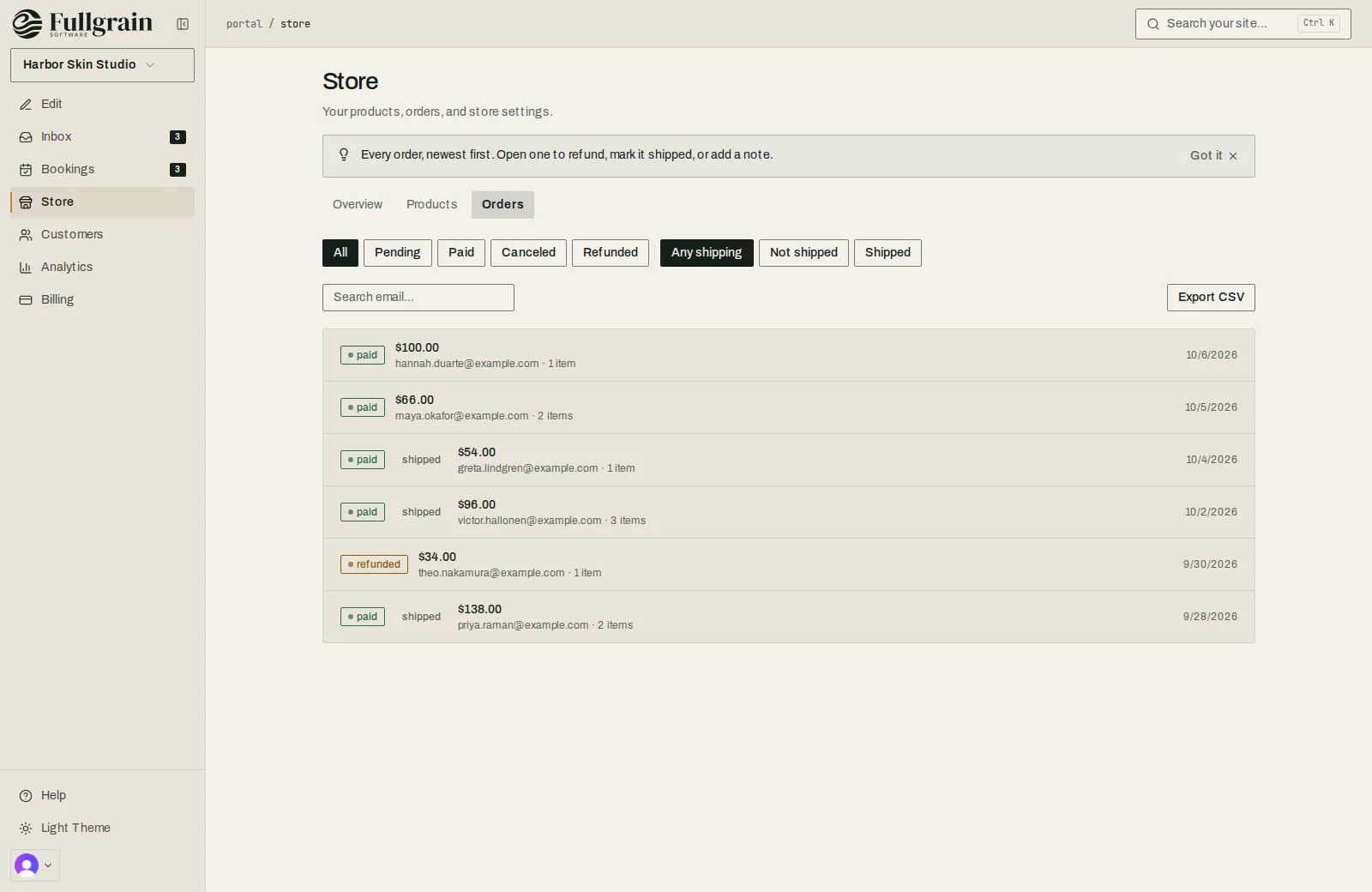The height and width of the screenshot is (892, 1372).
Task: Filter orders by Refunded status
Action: point(611,253)
